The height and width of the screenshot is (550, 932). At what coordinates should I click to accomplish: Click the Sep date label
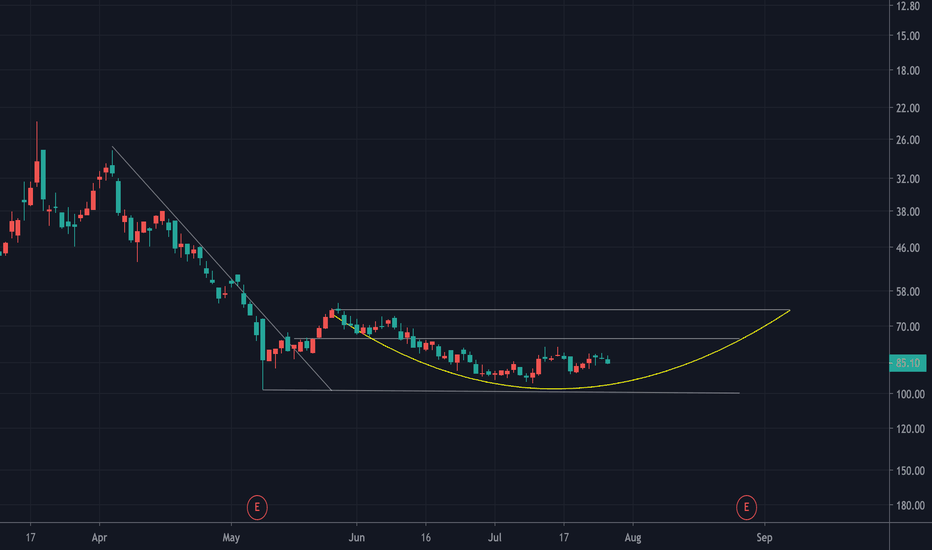tap(764, 538)
